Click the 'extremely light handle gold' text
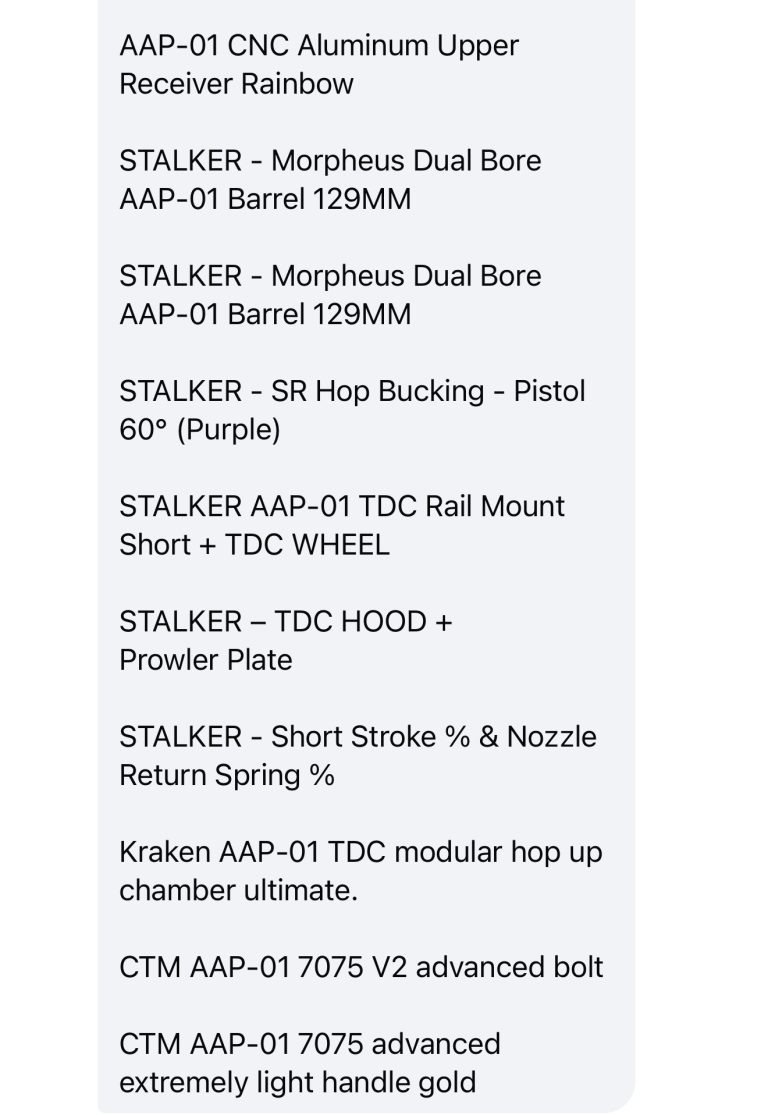 297,1084
